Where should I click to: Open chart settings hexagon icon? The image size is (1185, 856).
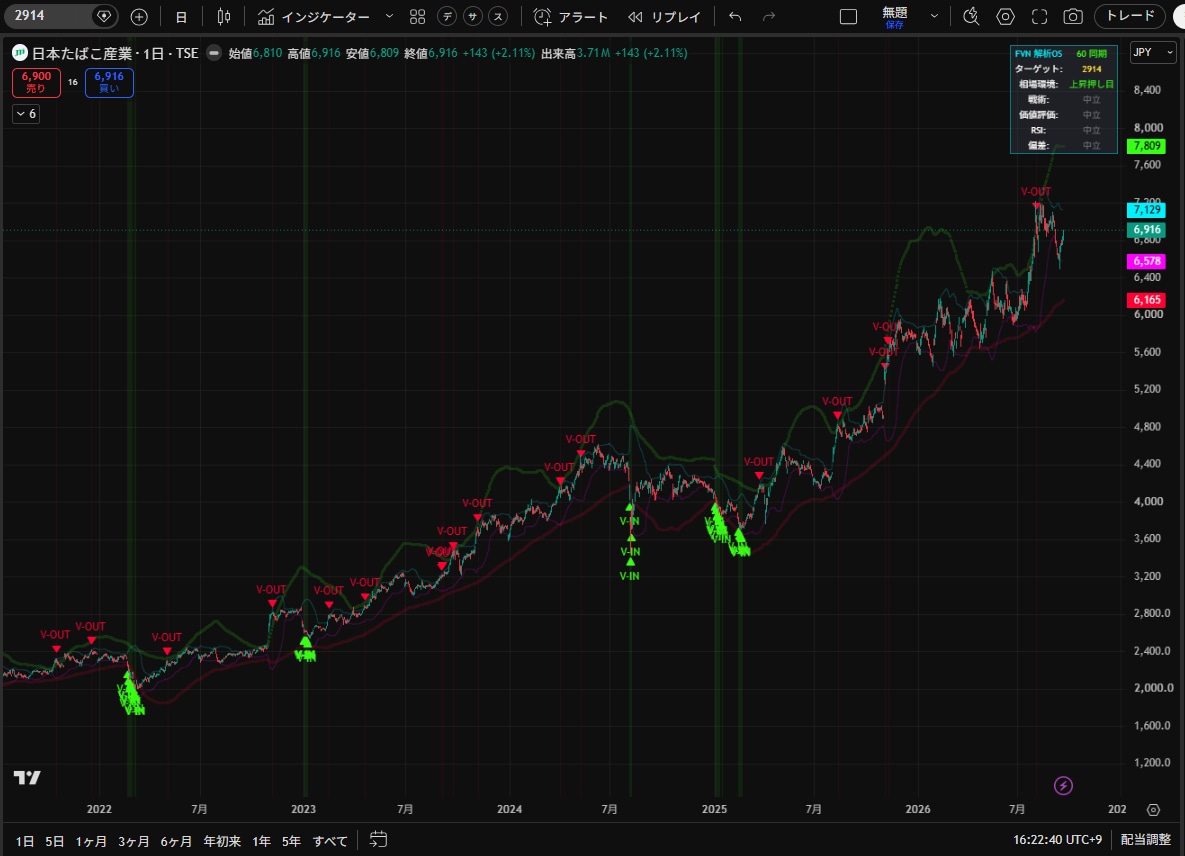click(x=1005, y=17)
